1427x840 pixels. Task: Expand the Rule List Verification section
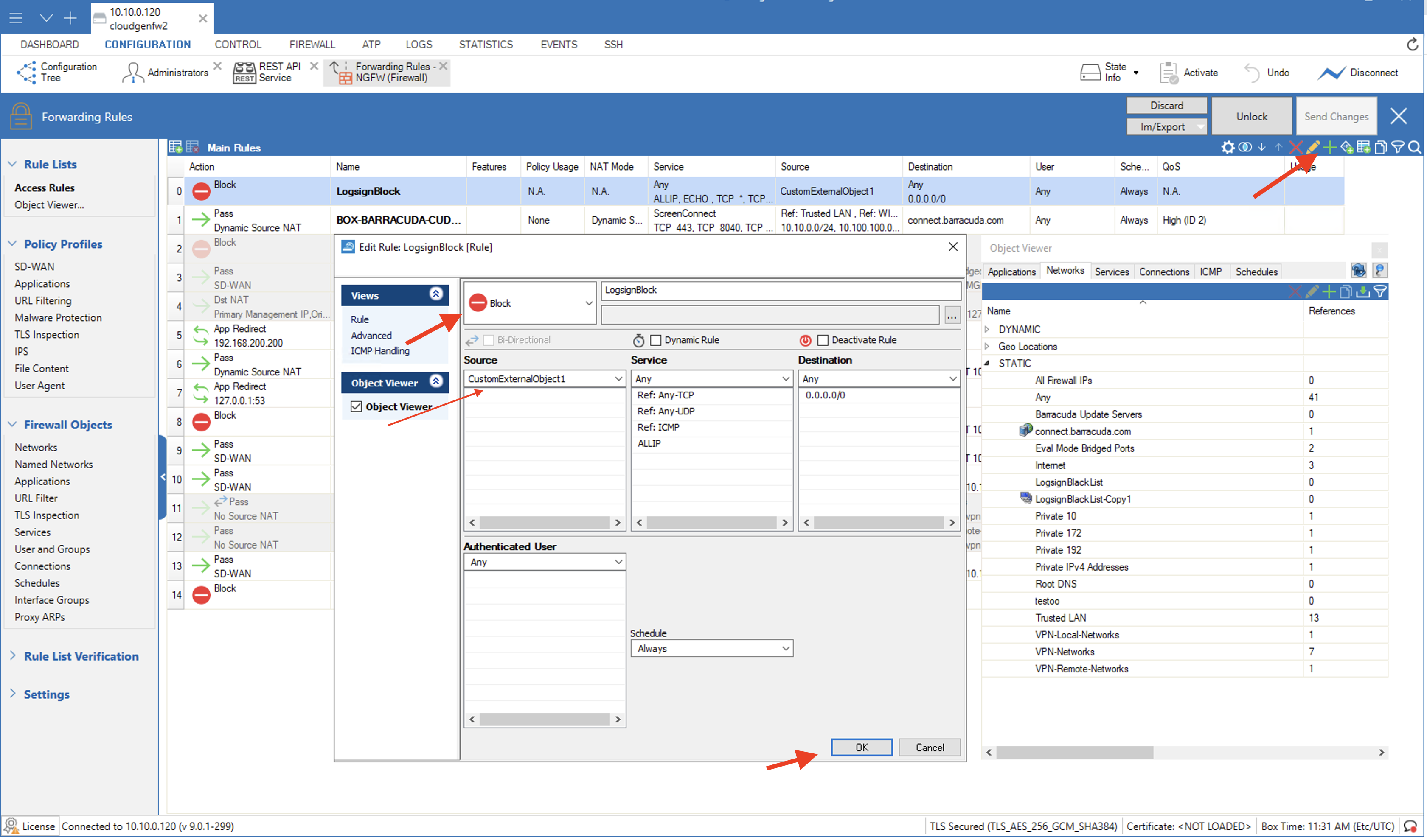(x=13, y=656)
